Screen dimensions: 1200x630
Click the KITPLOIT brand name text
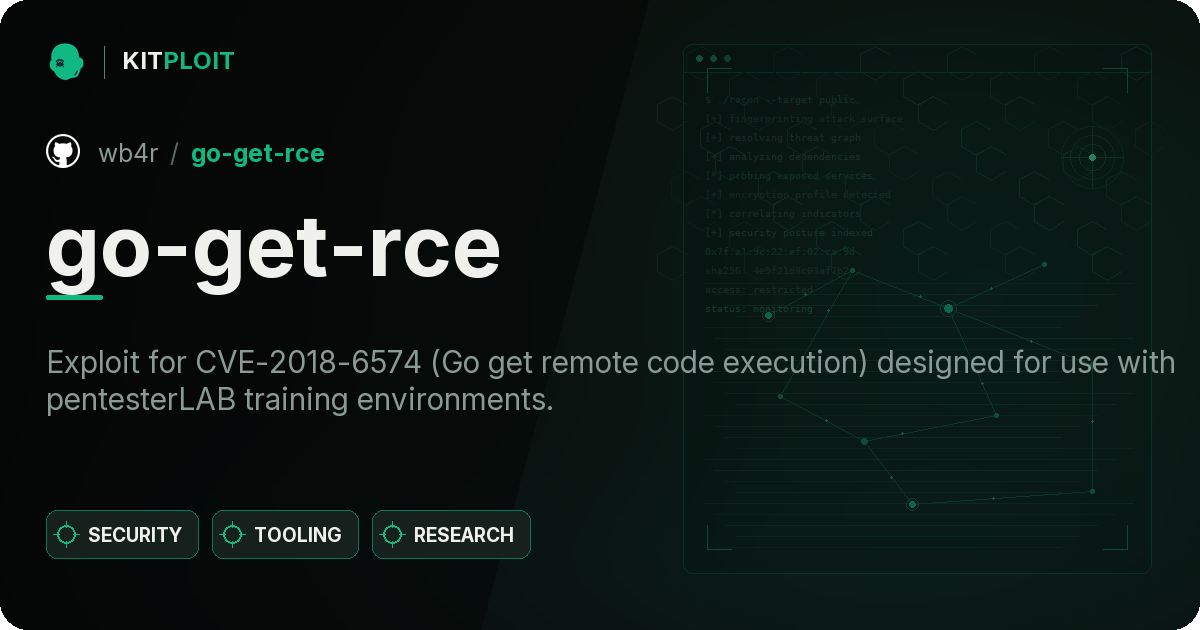(178, 61)
